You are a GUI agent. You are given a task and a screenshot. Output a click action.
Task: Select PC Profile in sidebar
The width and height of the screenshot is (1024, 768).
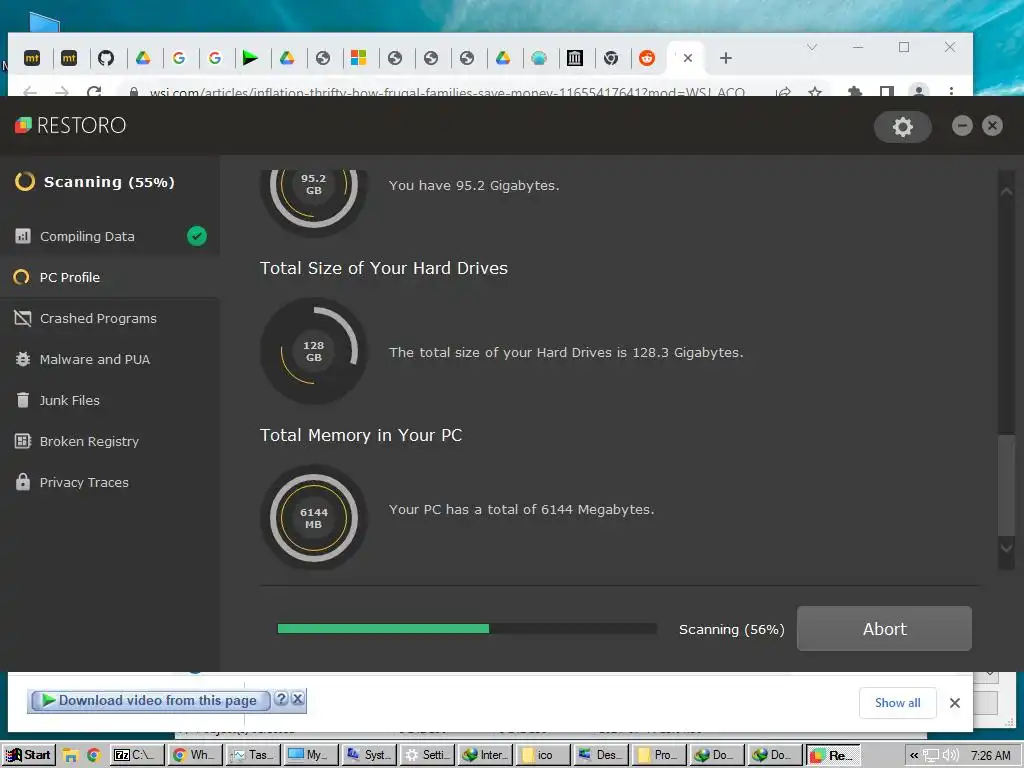110,278
